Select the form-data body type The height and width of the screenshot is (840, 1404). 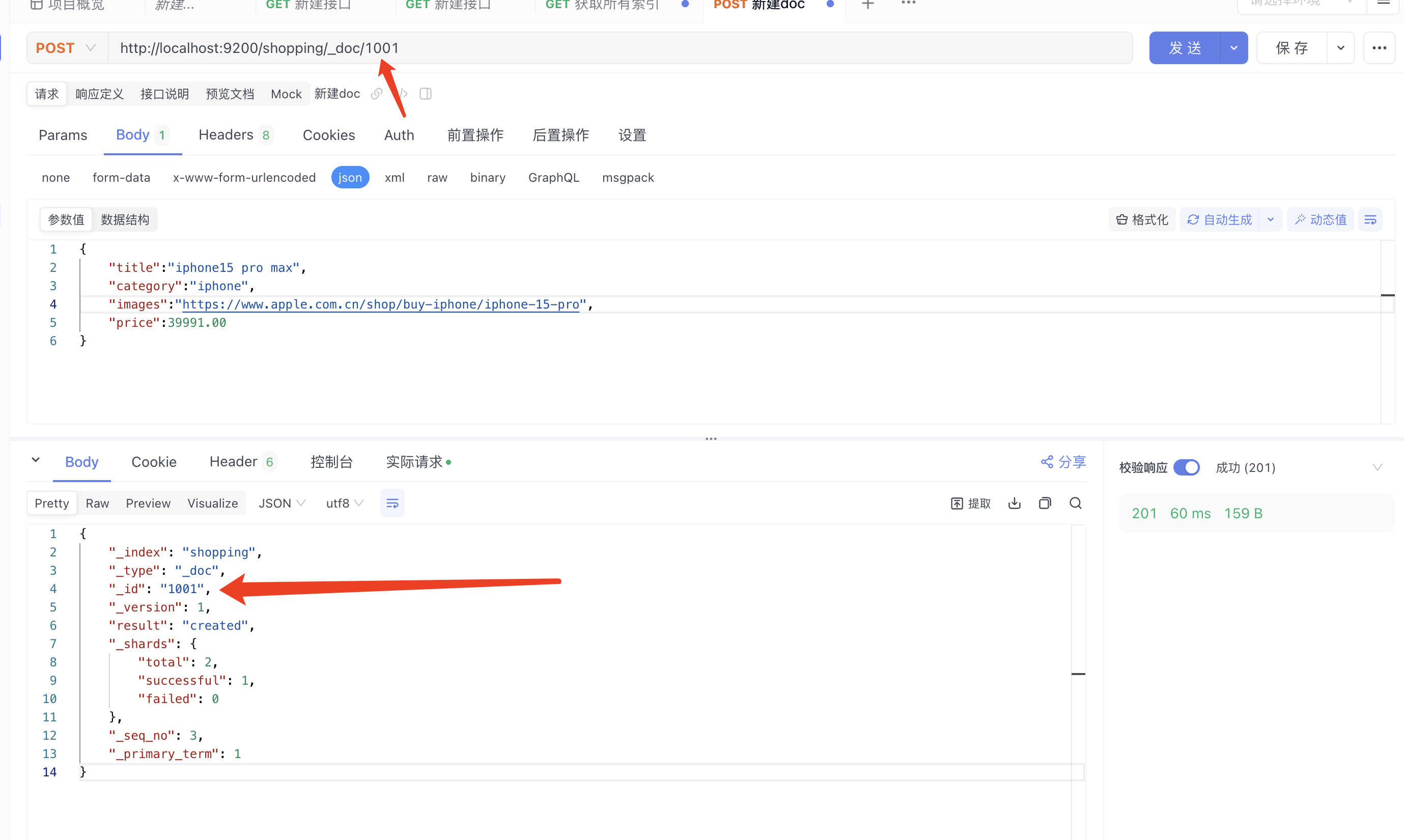pos(122,178)
